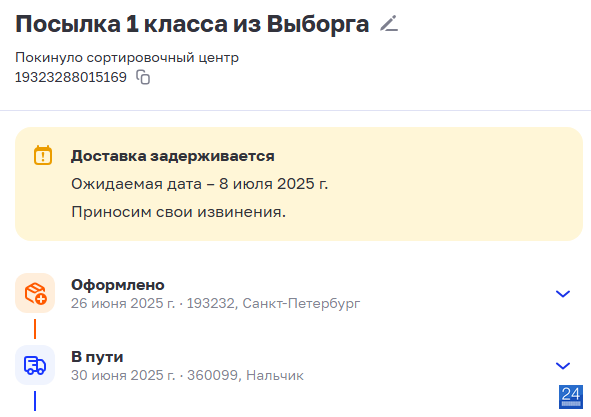Click the blue 24 badge icon
Image resolution: width=591 pixels, height=417 pixels.
pos(571,397)
